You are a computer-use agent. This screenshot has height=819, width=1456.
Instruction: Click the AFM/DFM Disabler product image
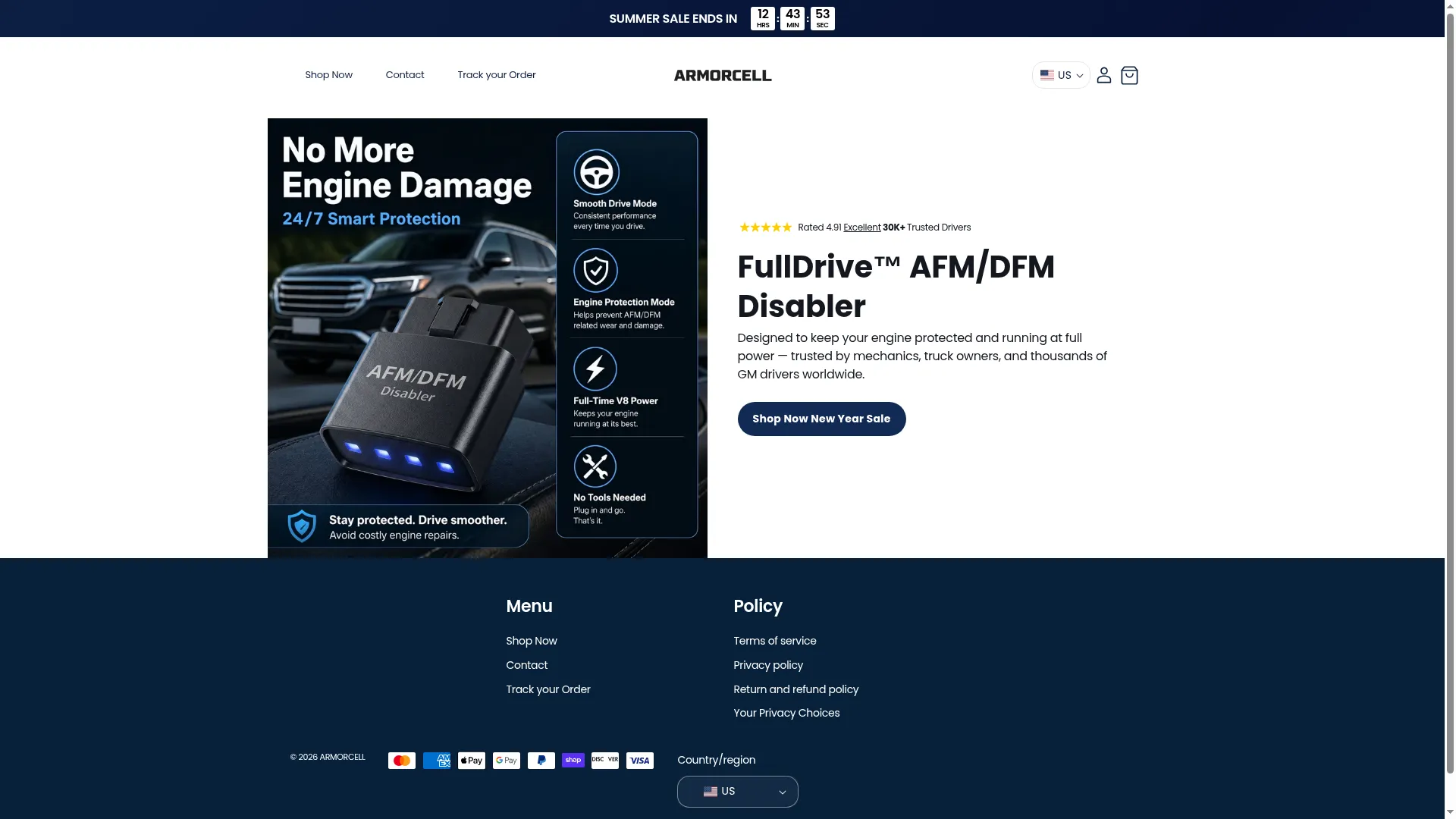(x=488, y=338)
